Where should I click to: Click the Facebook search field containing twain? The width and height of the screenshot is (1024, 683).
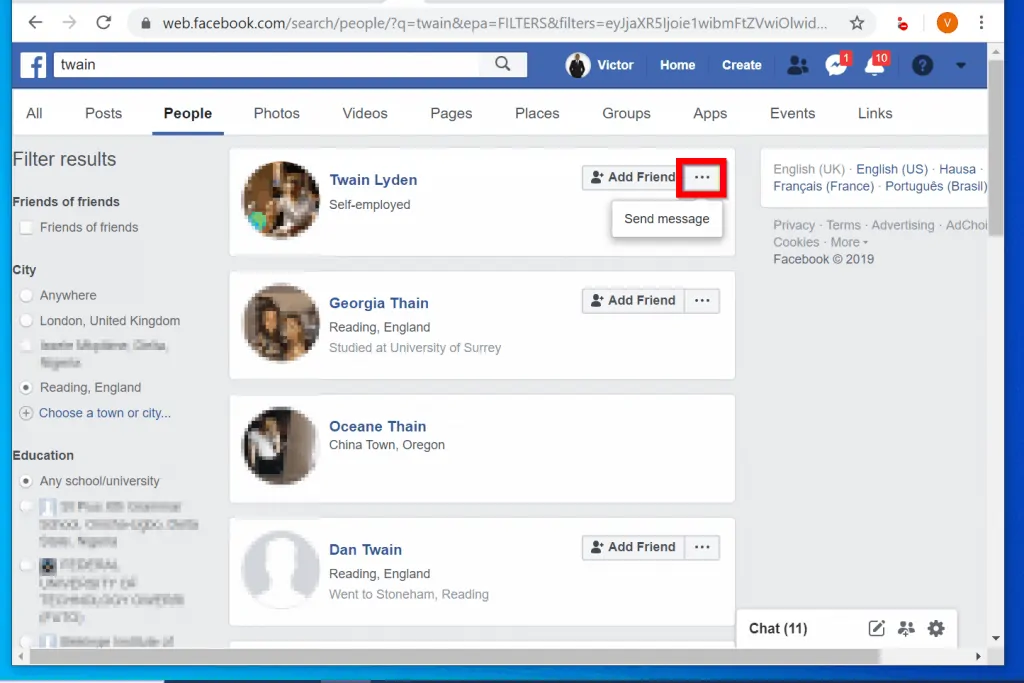(268, 65)
